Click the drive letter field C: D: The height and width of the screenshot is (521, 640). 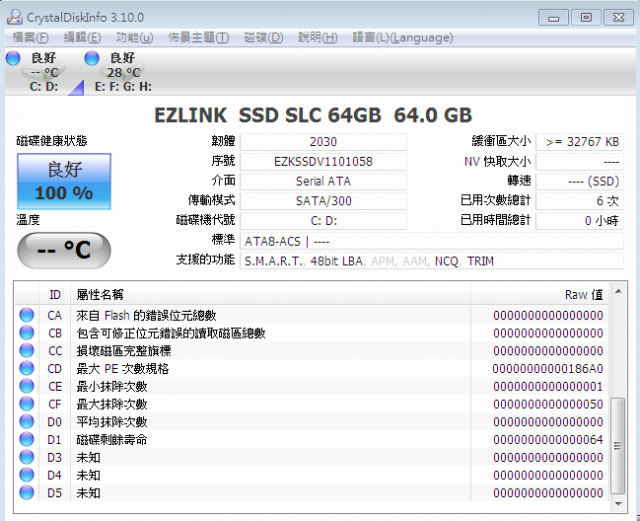(x=323, y=220)
